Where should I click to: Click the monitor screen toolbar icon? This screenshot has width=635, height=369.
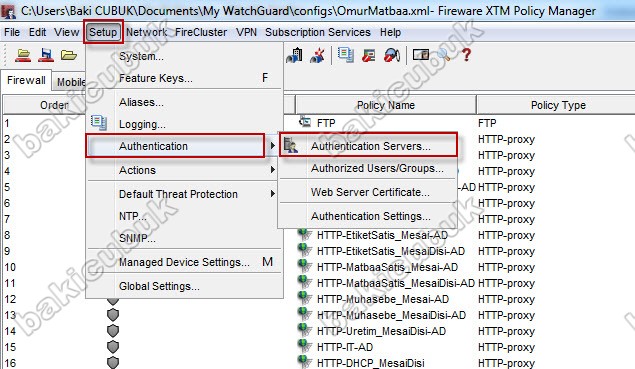421,54
